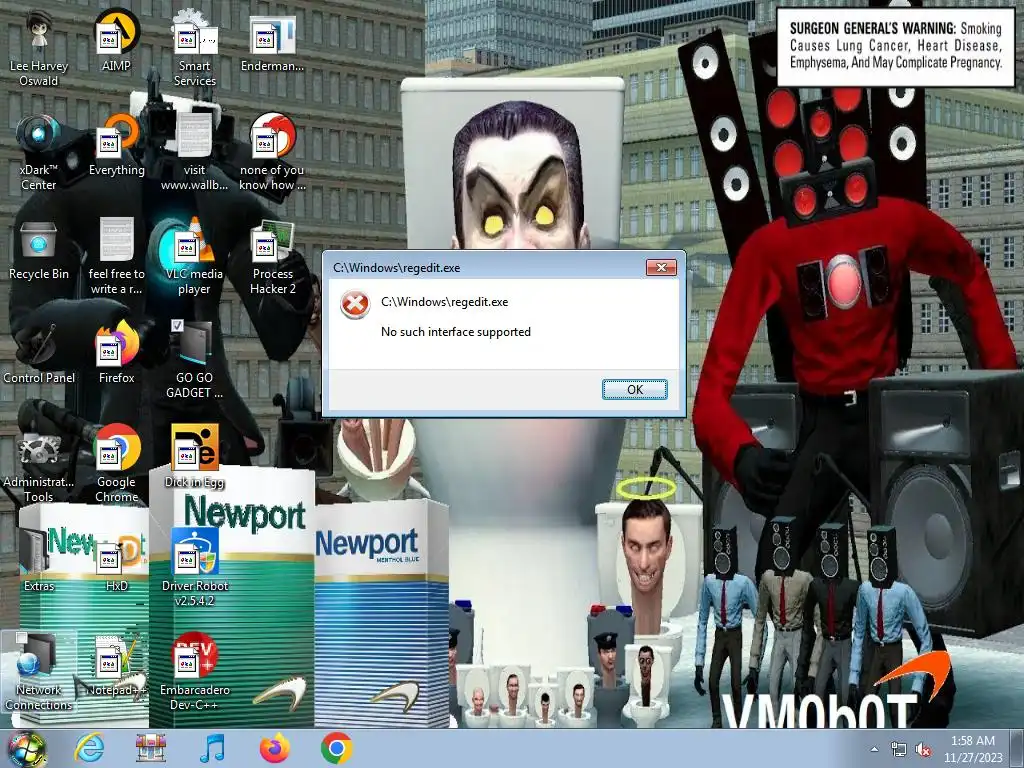
Task: Select the 'visit www.wallb...' text file
Action: click(195, 152)
